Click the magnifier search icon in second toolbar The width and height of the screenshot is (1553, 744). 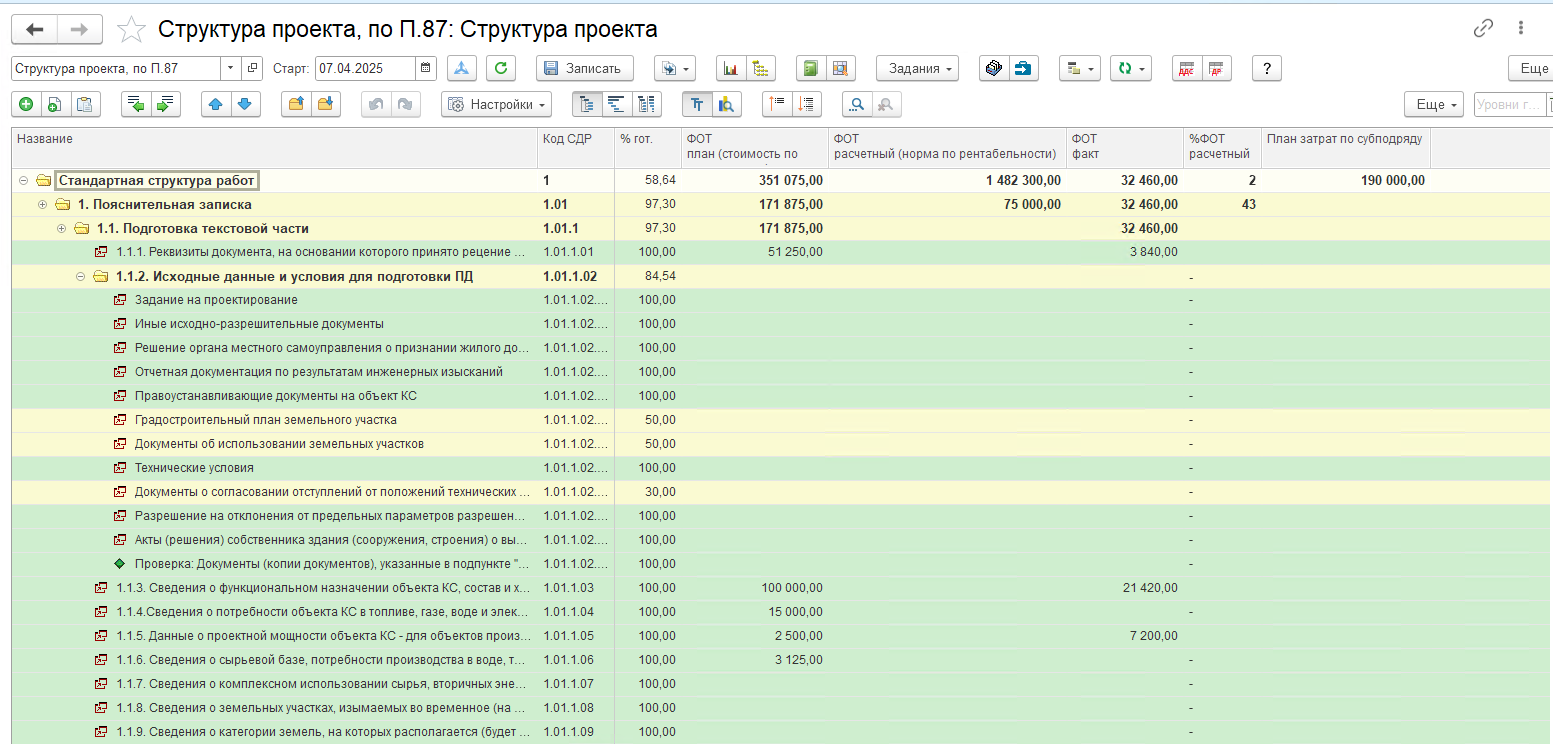857,104
